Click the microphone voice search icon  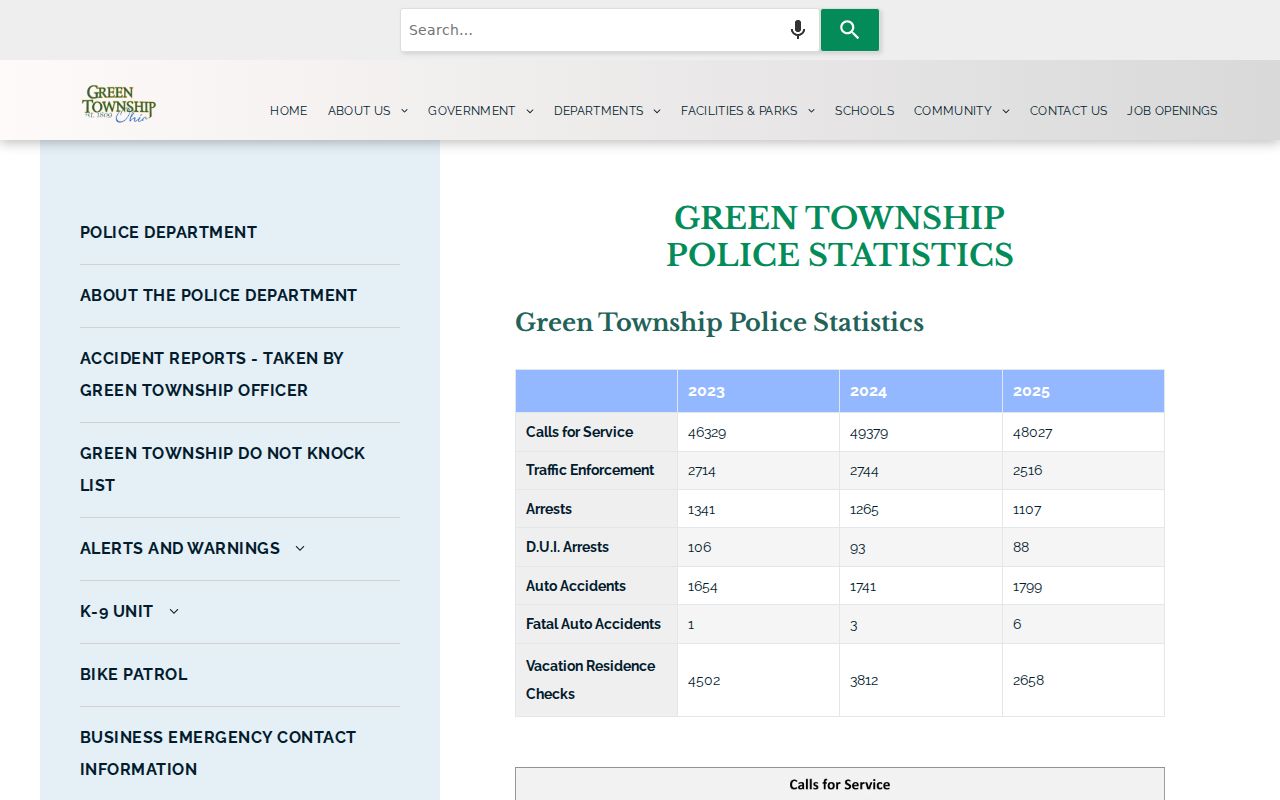pyautogui.click(x=797, y=30)
